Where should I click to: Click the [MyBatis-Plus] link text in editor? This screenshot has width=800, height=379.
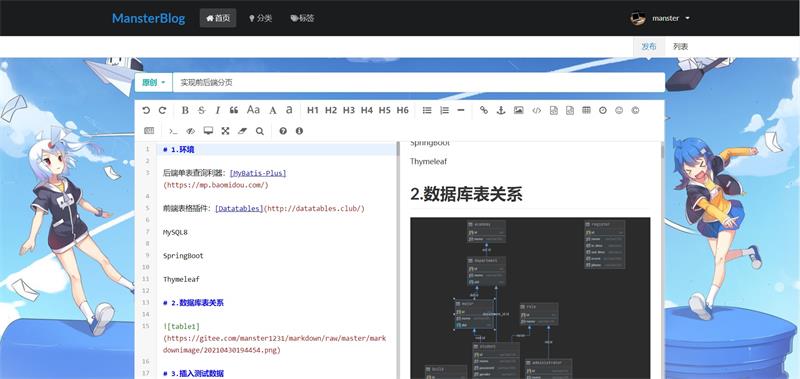click(x=258, y=173)
